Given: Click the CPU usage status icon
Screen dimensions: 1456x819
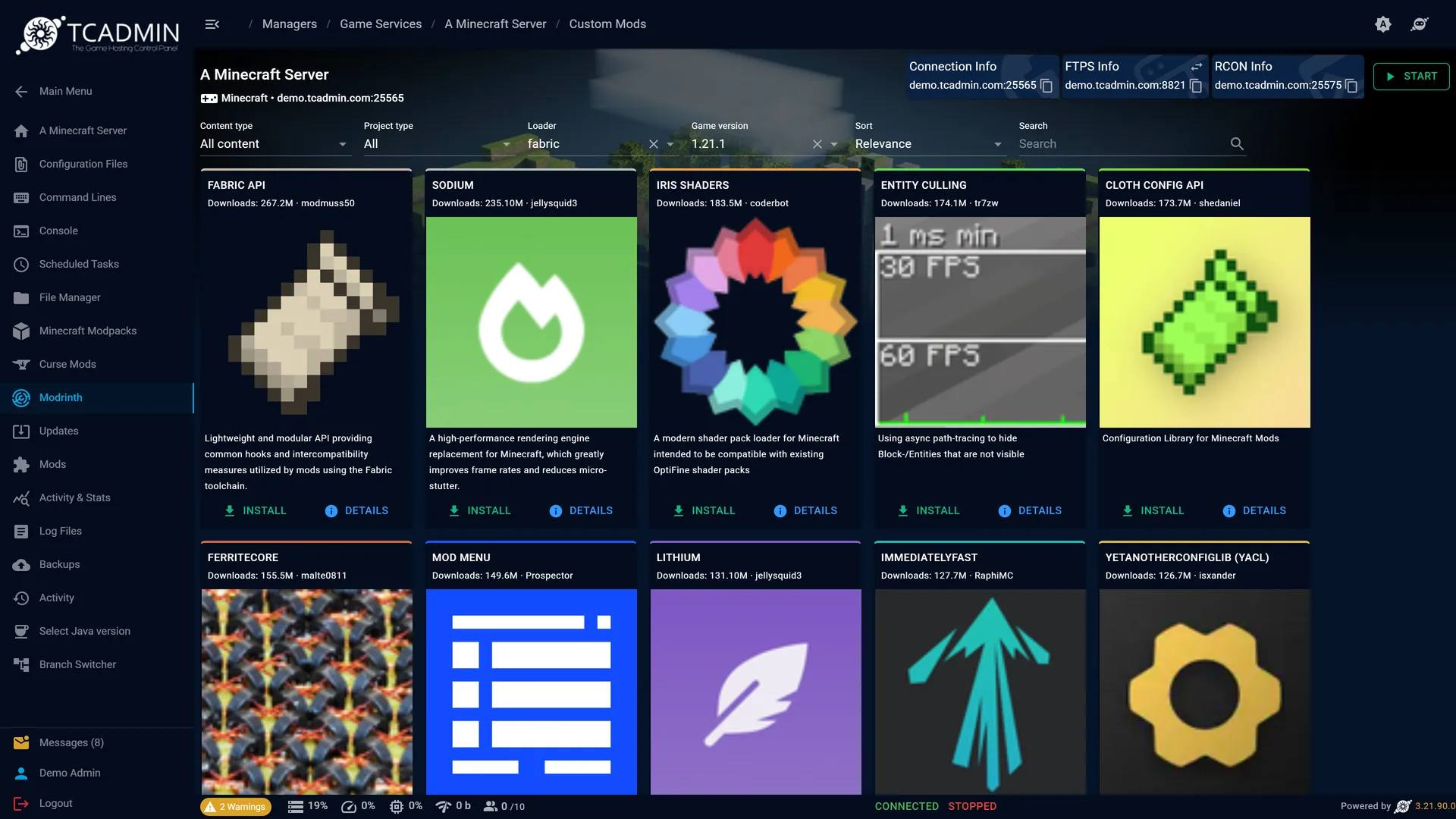Looking at the screenshot, I should coord(396,806).
